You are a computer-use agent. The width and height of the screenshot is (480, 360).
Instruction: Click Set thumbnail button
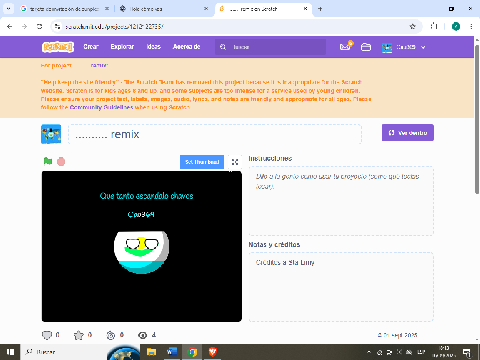[x=202, y=162]
